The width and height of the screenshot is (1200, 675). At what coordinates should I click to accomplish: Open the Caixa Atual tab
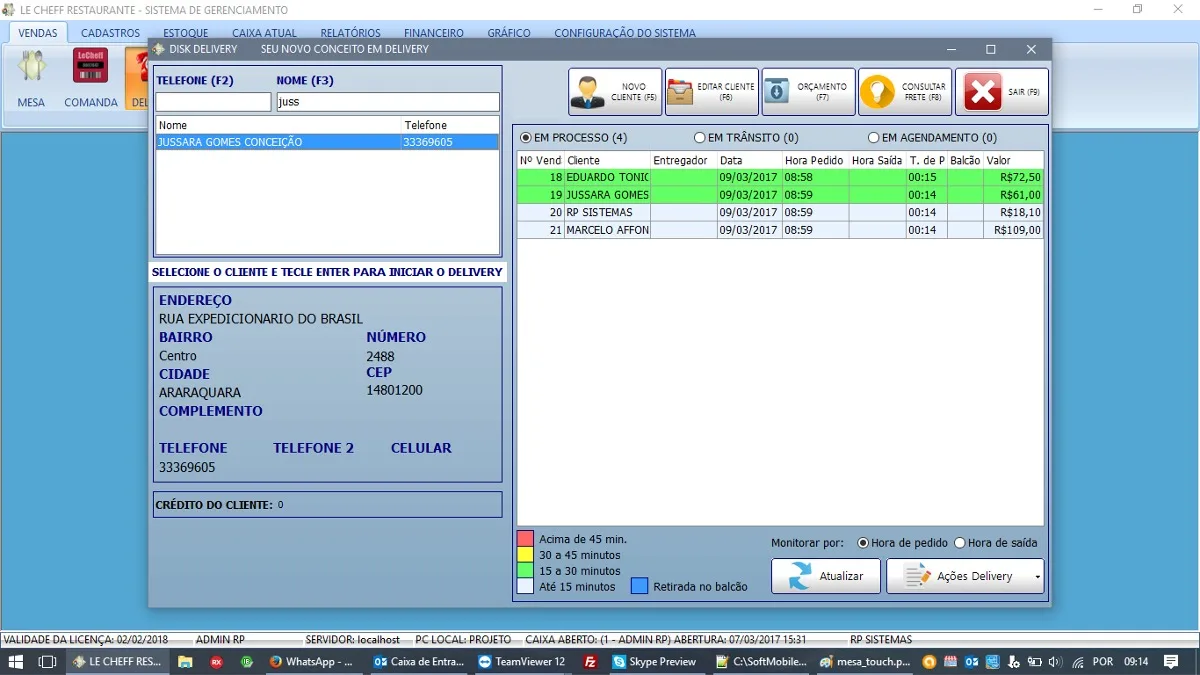click(x=264, y=33)
